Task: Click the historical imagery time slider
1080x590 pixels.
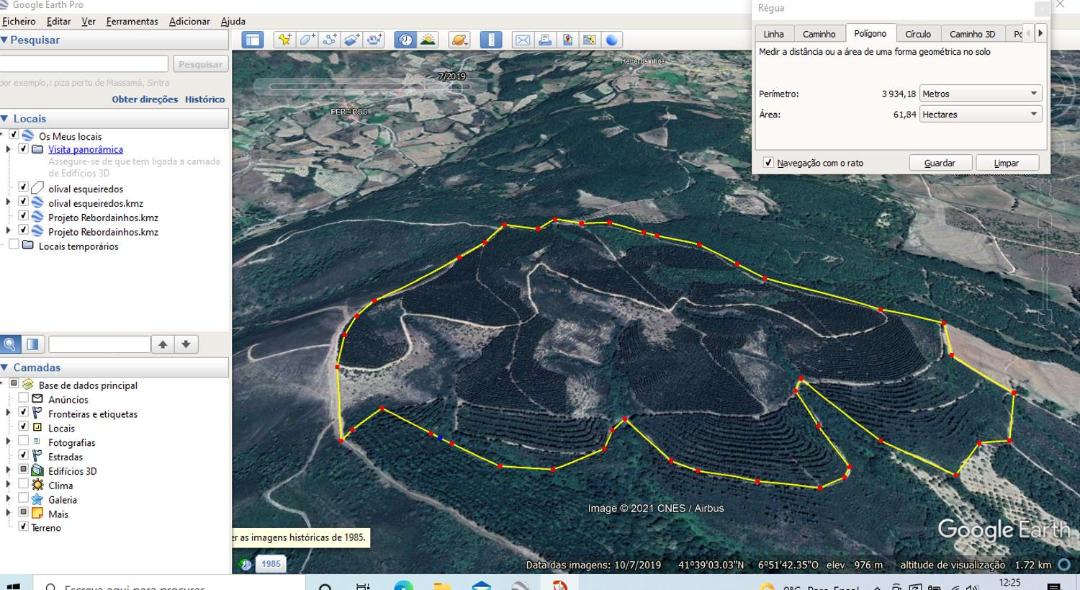Action: pos(363,87)
